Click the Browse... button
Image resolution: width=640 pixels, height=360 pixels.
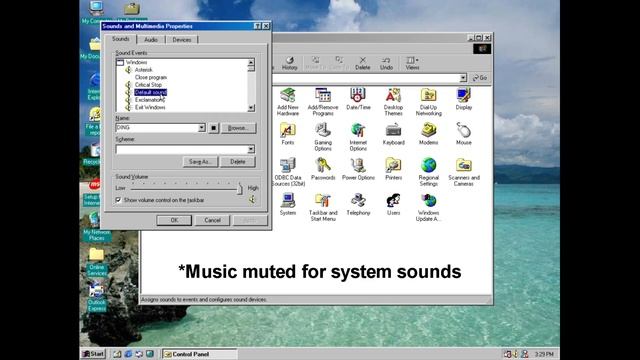pyautogui.click(x=238, y=128)
